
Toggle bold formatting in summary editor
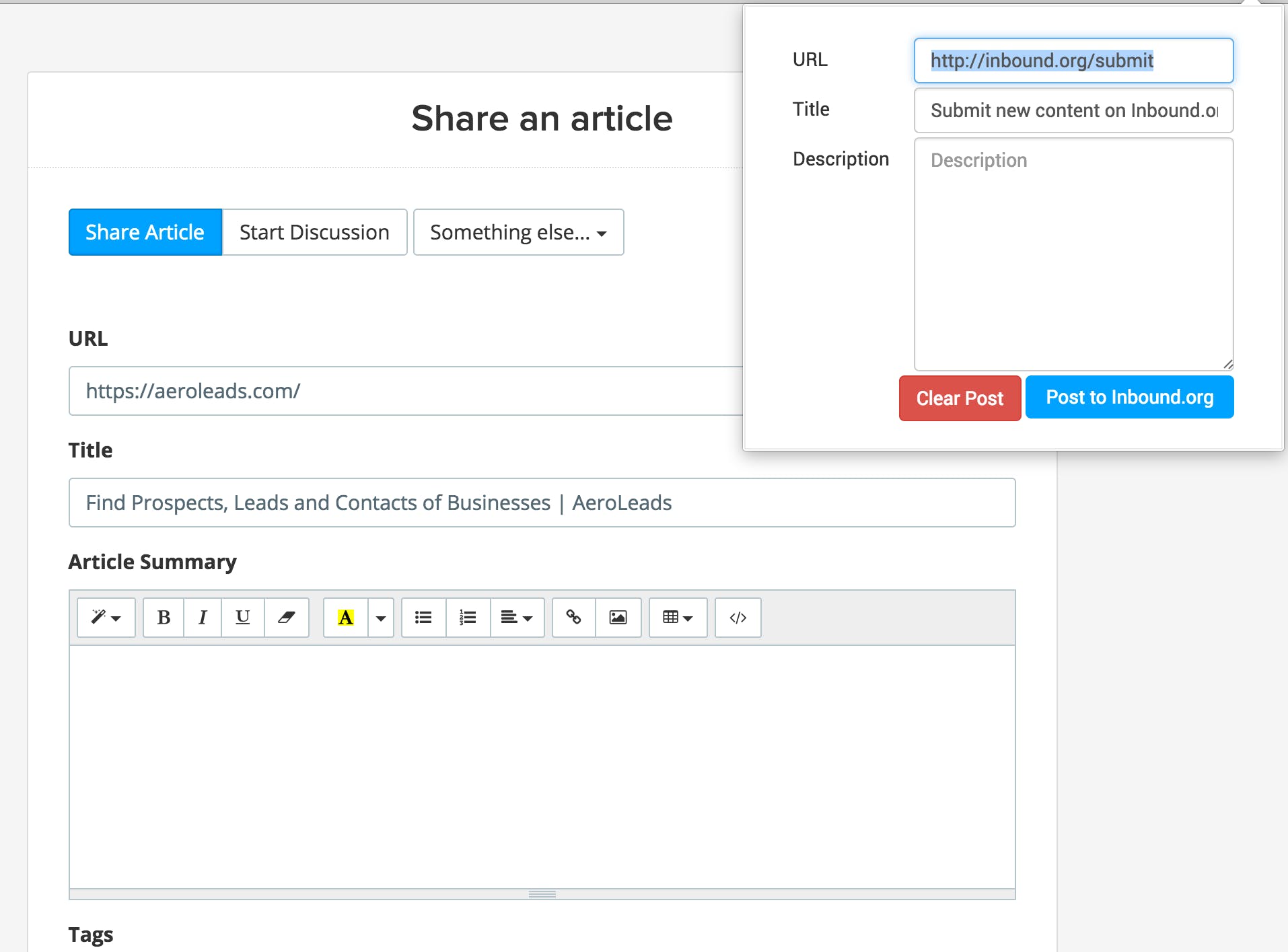click(x=164, y=617)
